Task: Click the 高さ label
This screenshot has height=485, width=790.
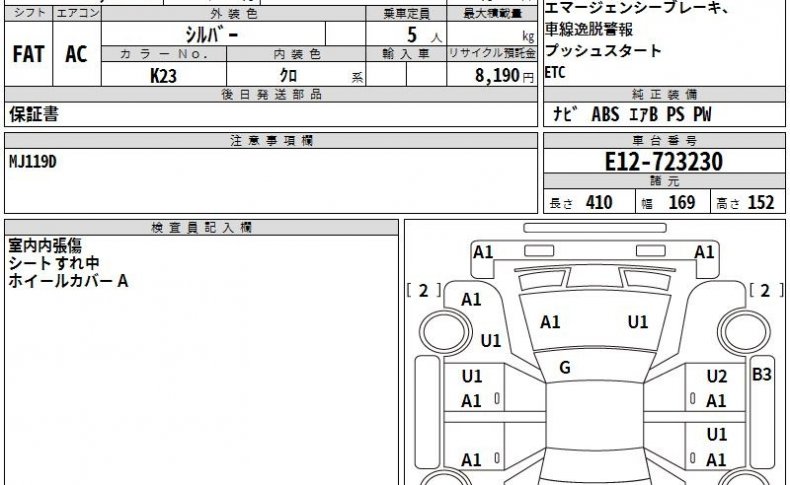Action: coord(728,203)
